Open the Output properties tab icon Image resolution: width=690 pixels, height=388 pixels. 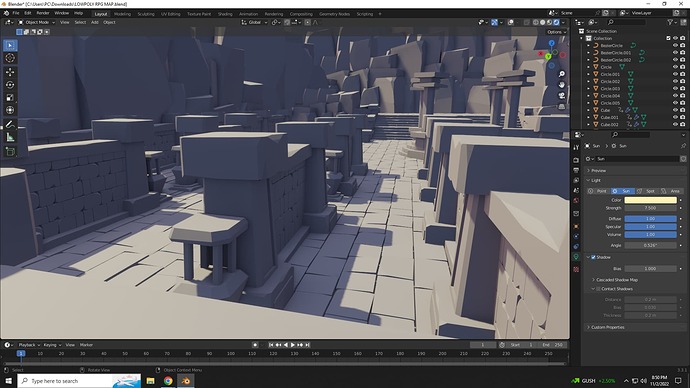tap(576, 170)
